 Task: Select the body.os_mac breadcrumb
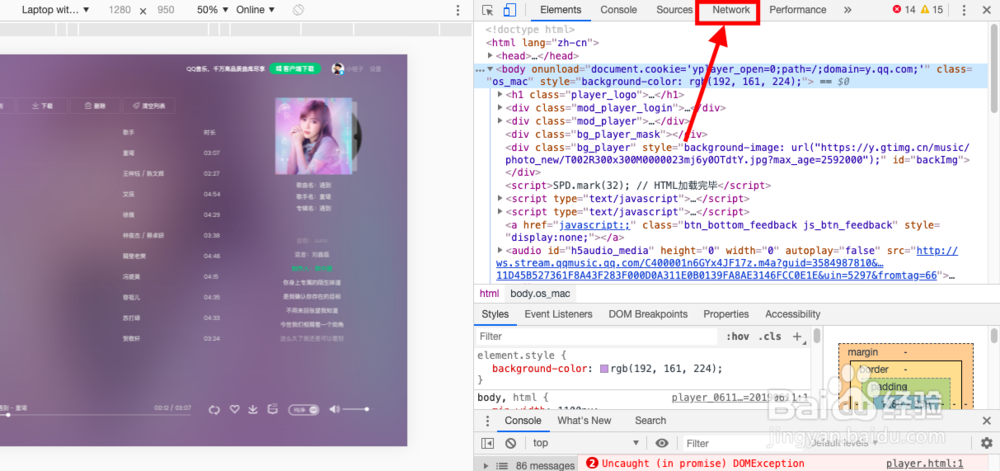point(540,294)
